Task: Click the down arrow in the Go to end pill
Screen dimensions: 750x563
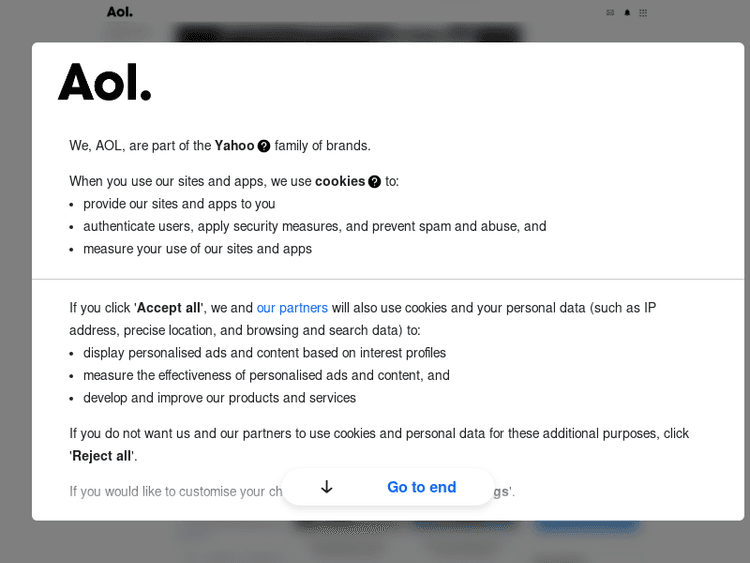Action: click(x=326, y=487)
